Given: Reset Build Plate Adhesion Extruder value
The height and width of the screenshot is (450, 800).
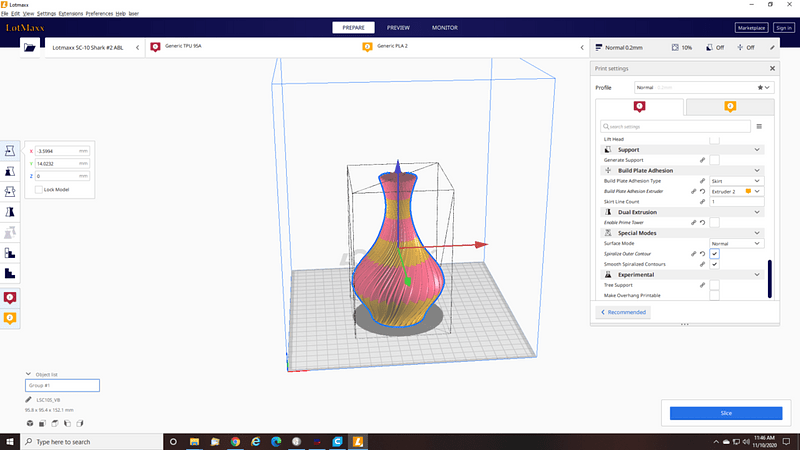Looking at the screenshot, I should pyautogui.click(x=703, y=191).
